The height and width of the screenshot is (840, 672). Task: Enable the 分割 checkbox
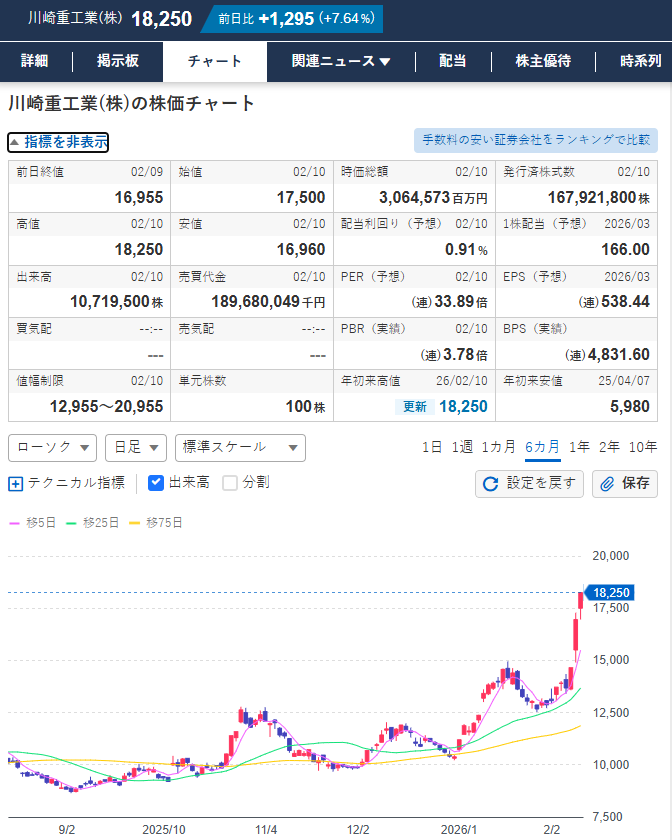click(230, 483)
